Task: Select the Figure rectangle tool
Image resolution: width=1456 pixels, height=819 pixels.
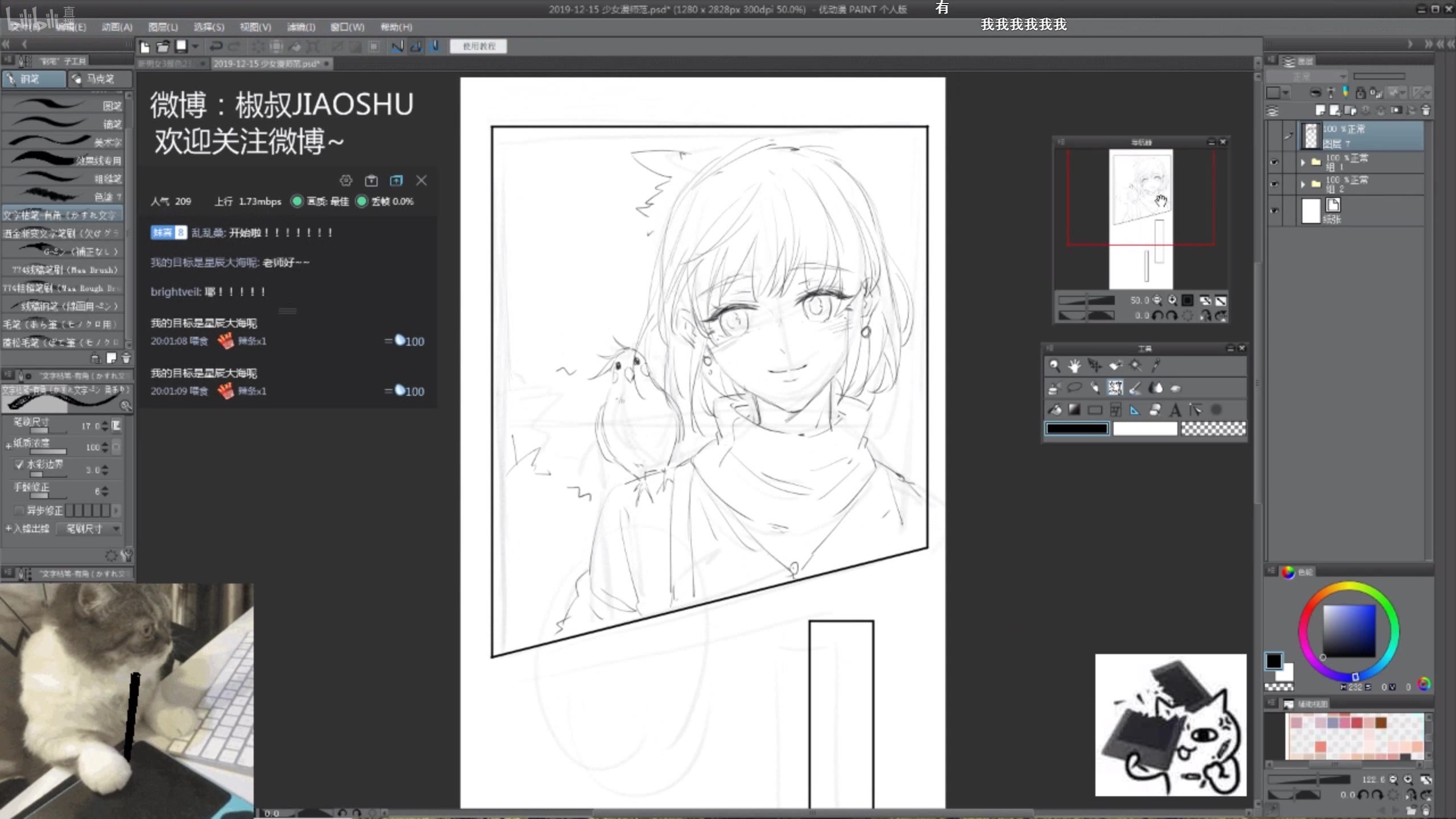Action: tap(1095, 410)
